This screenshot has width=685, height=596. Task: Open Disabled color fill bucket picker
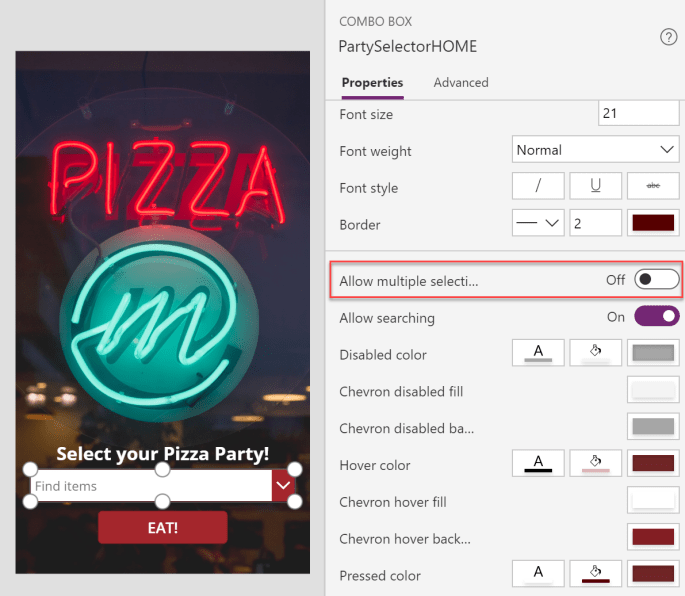pos(595,353)
